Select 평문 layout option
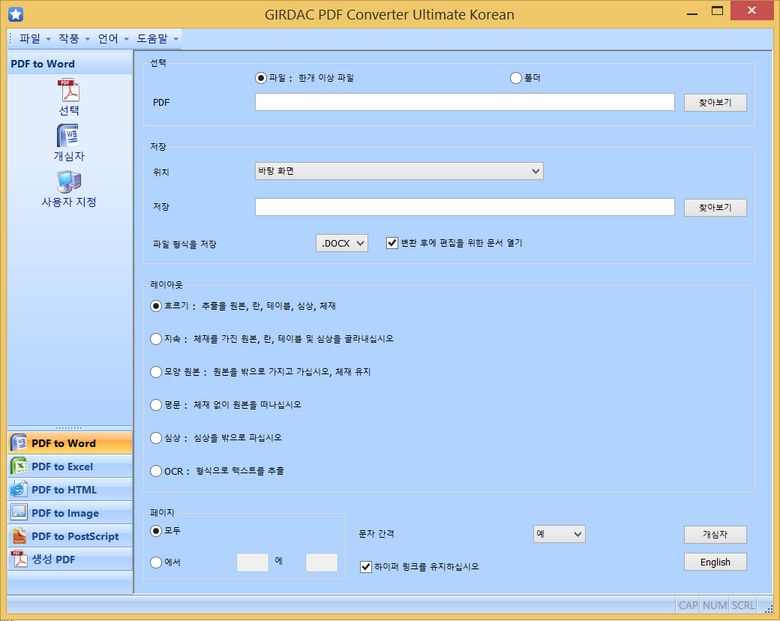This screenshot has width=780, height=621. click(x=156, y=405)
